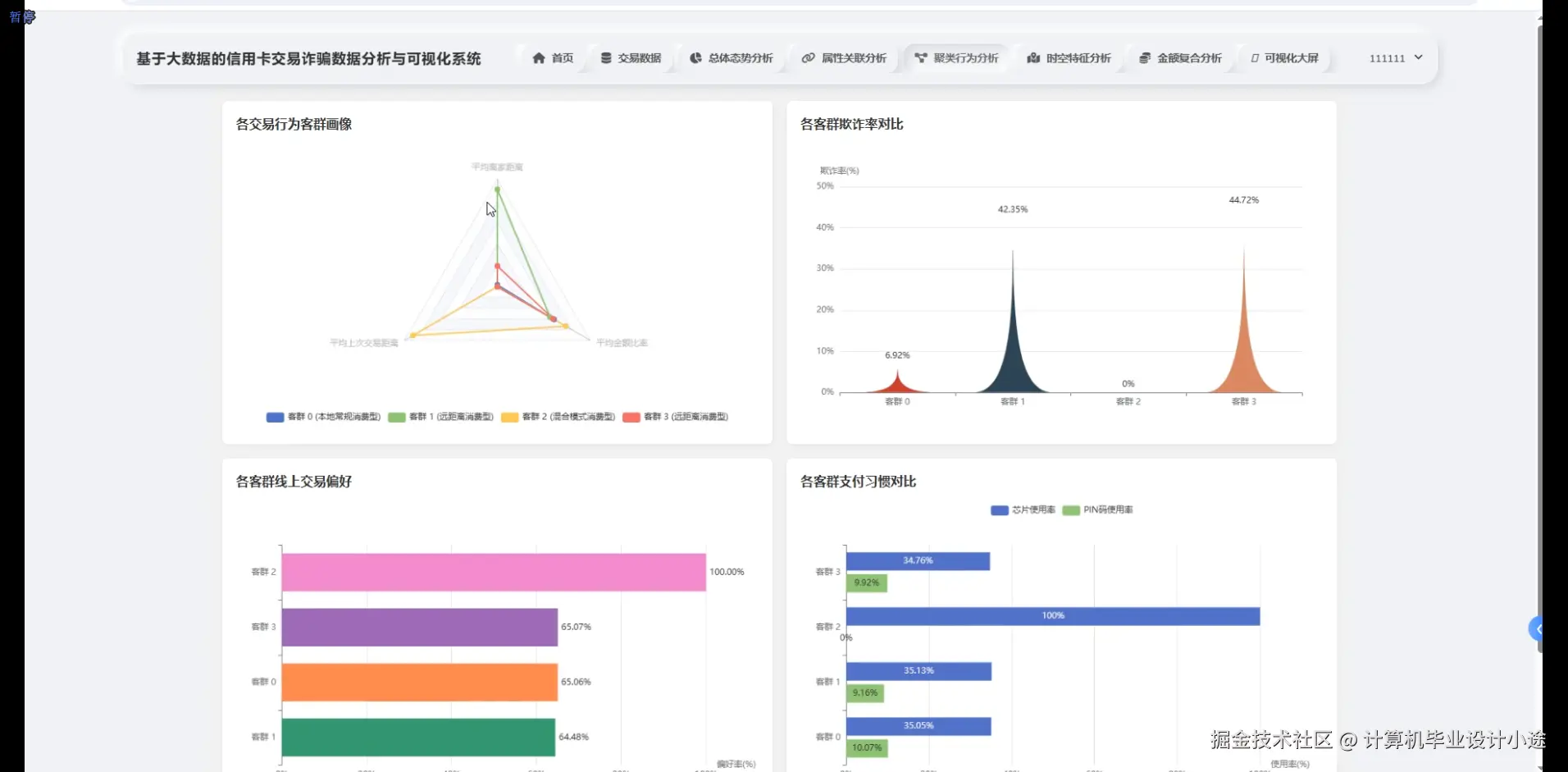Click the 65.07% value label
1568x772 pixels.
coord(577,627)
